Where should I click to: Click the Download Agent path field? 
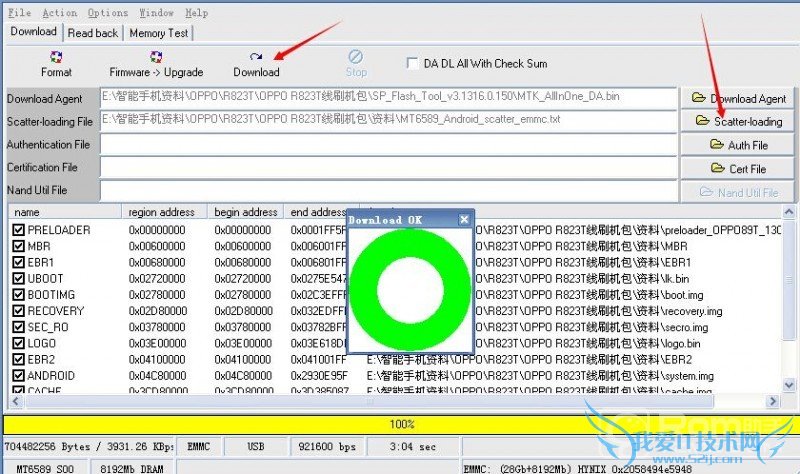point(388,97)
